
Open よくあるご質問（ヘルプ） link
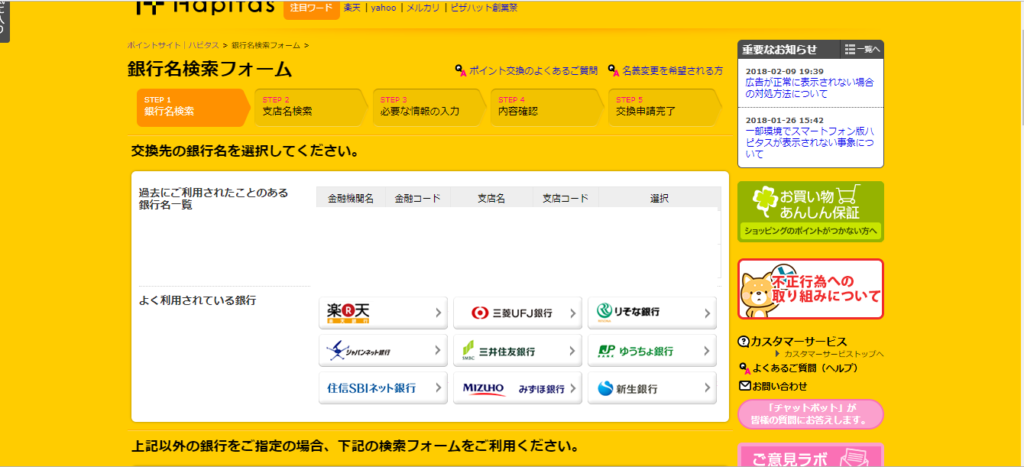[x=805, y=368]
